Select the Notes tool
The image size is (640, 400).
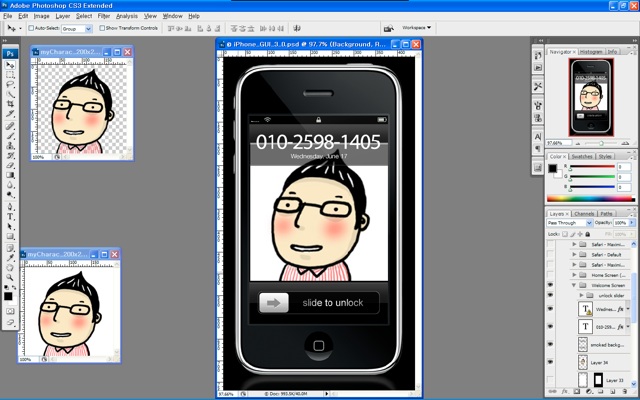coord(10,248)
